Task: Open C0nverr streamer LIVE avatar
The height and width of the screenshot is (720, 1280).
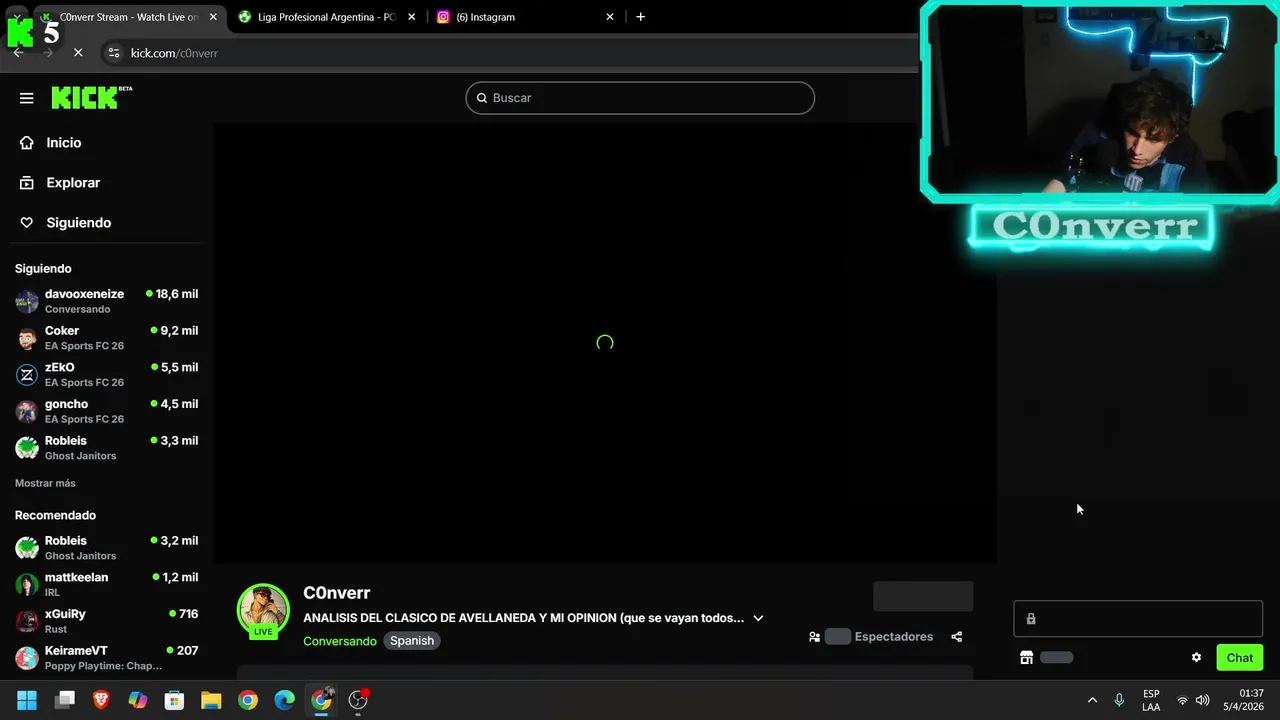Action: (x=263, y=611)
